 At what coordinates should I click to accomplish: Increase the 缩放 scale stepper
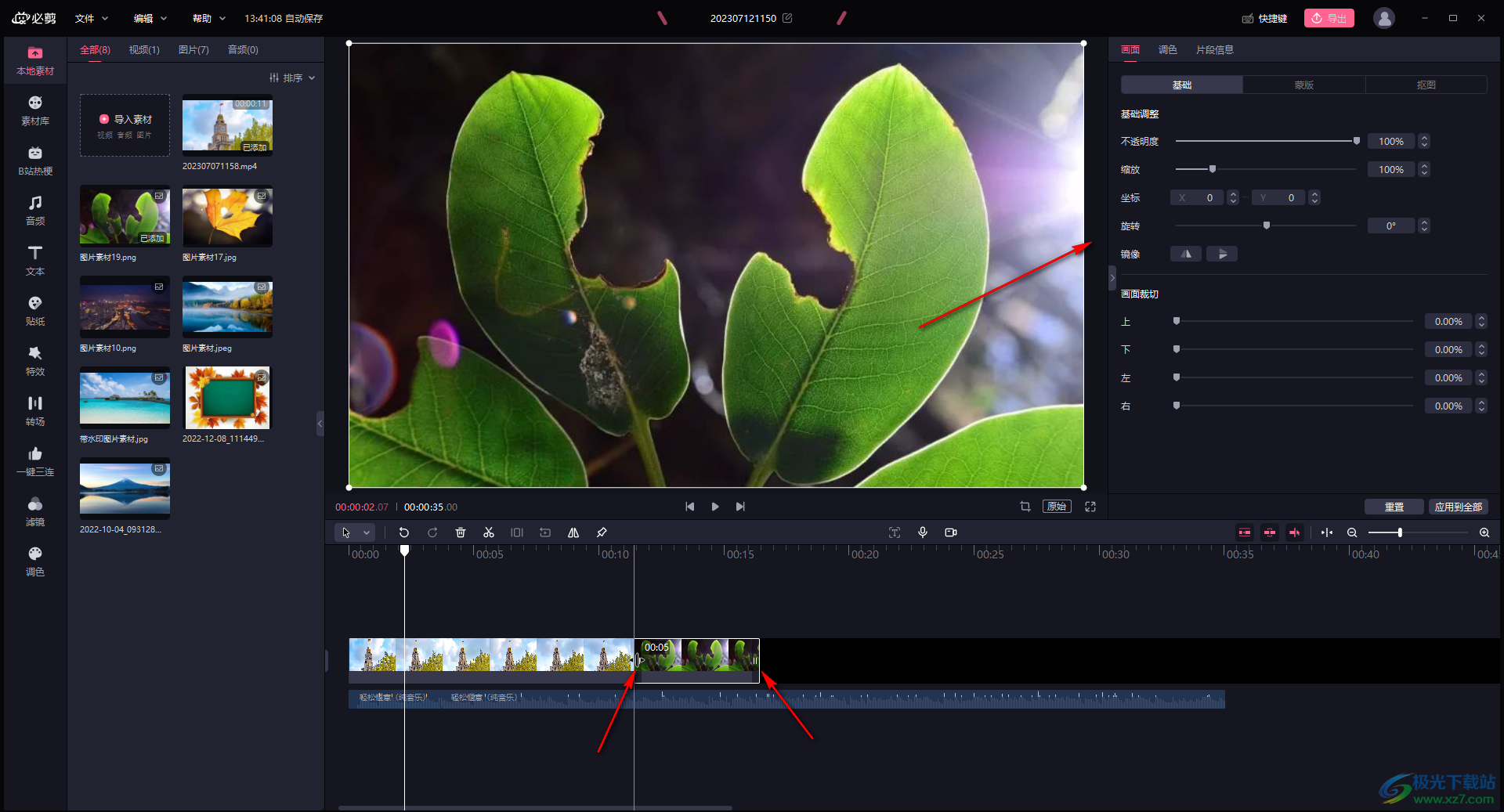coord(1425,166)
